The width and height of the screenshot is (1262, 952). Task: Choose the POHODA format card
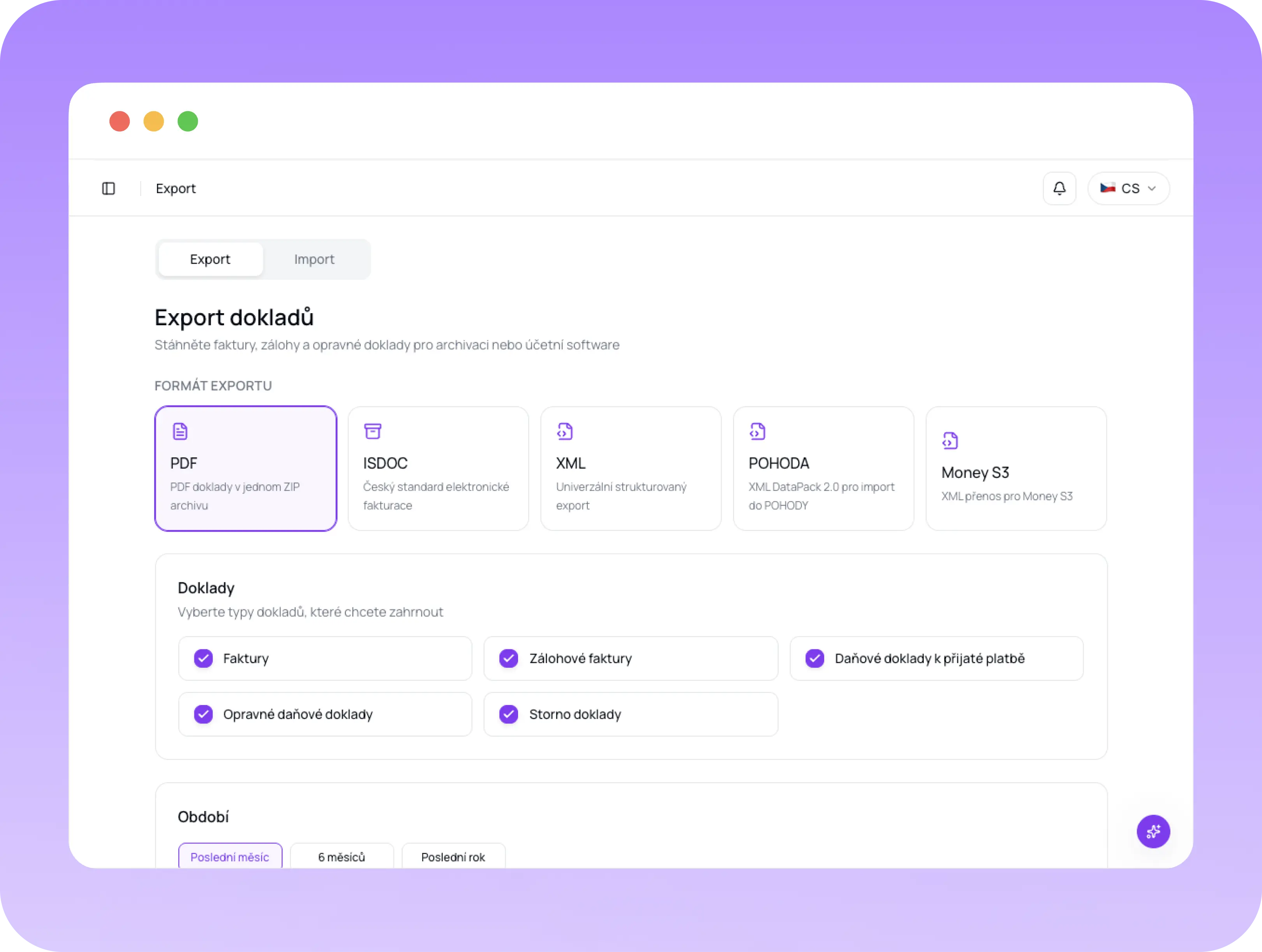pos(823,468)
